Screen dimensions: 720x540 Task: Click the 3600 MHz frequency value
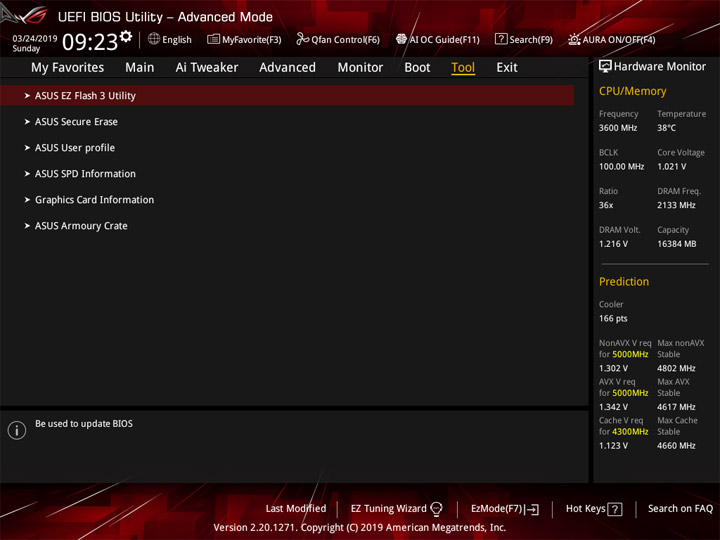(618, 128)
